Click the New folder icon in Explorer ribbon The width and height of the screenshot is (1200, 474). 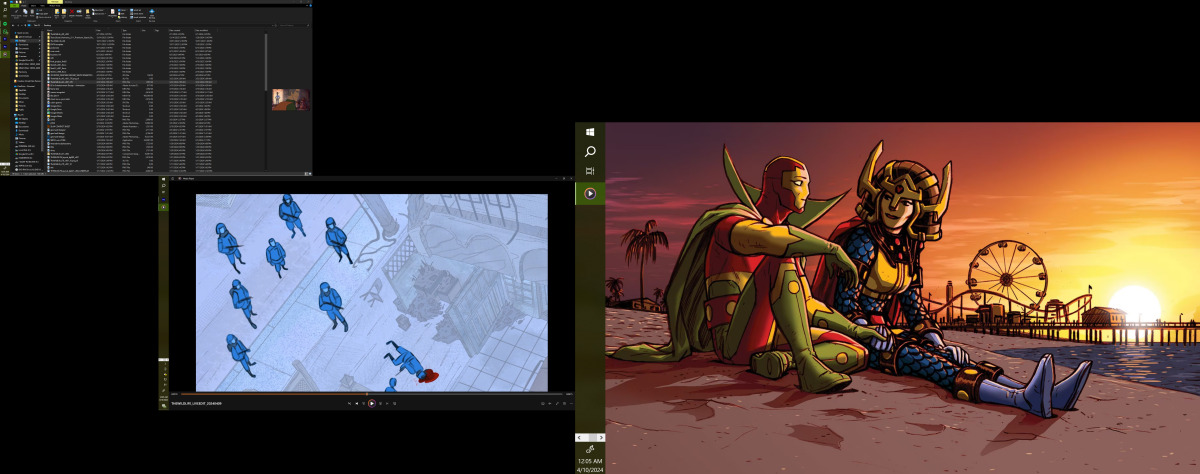click(x=88, y=12)
